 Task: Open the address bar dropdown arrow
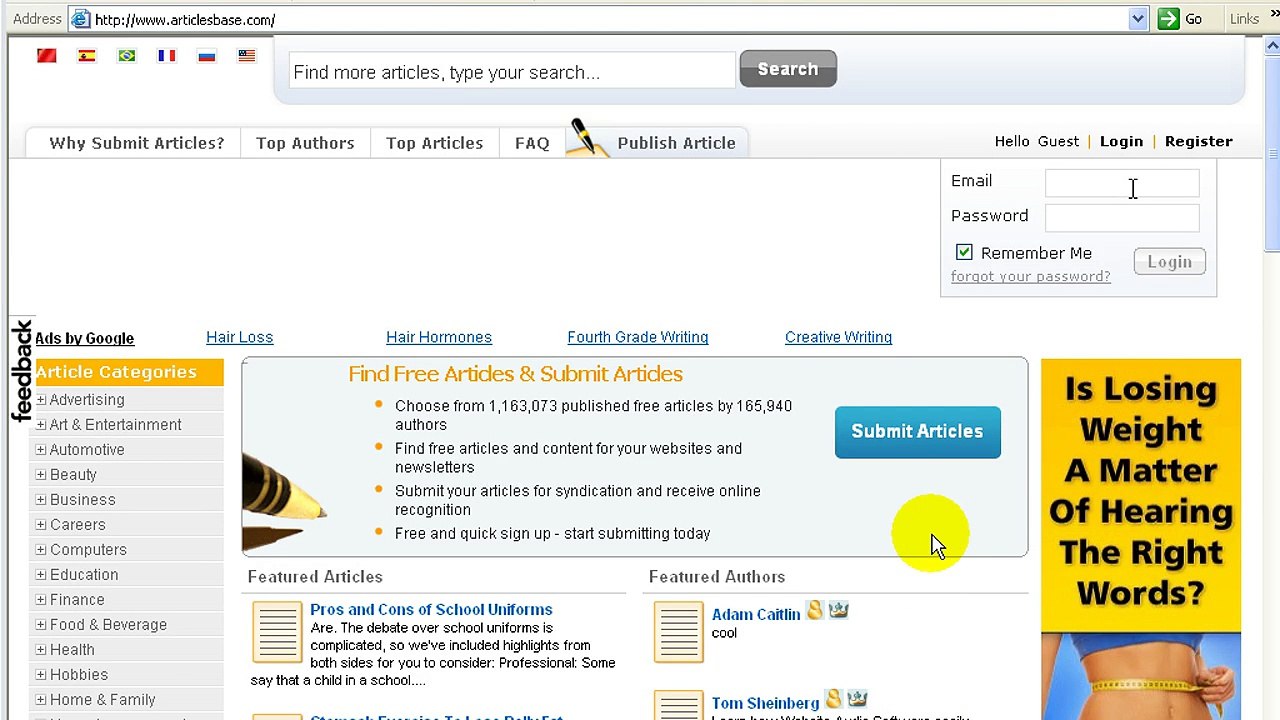1138,19
